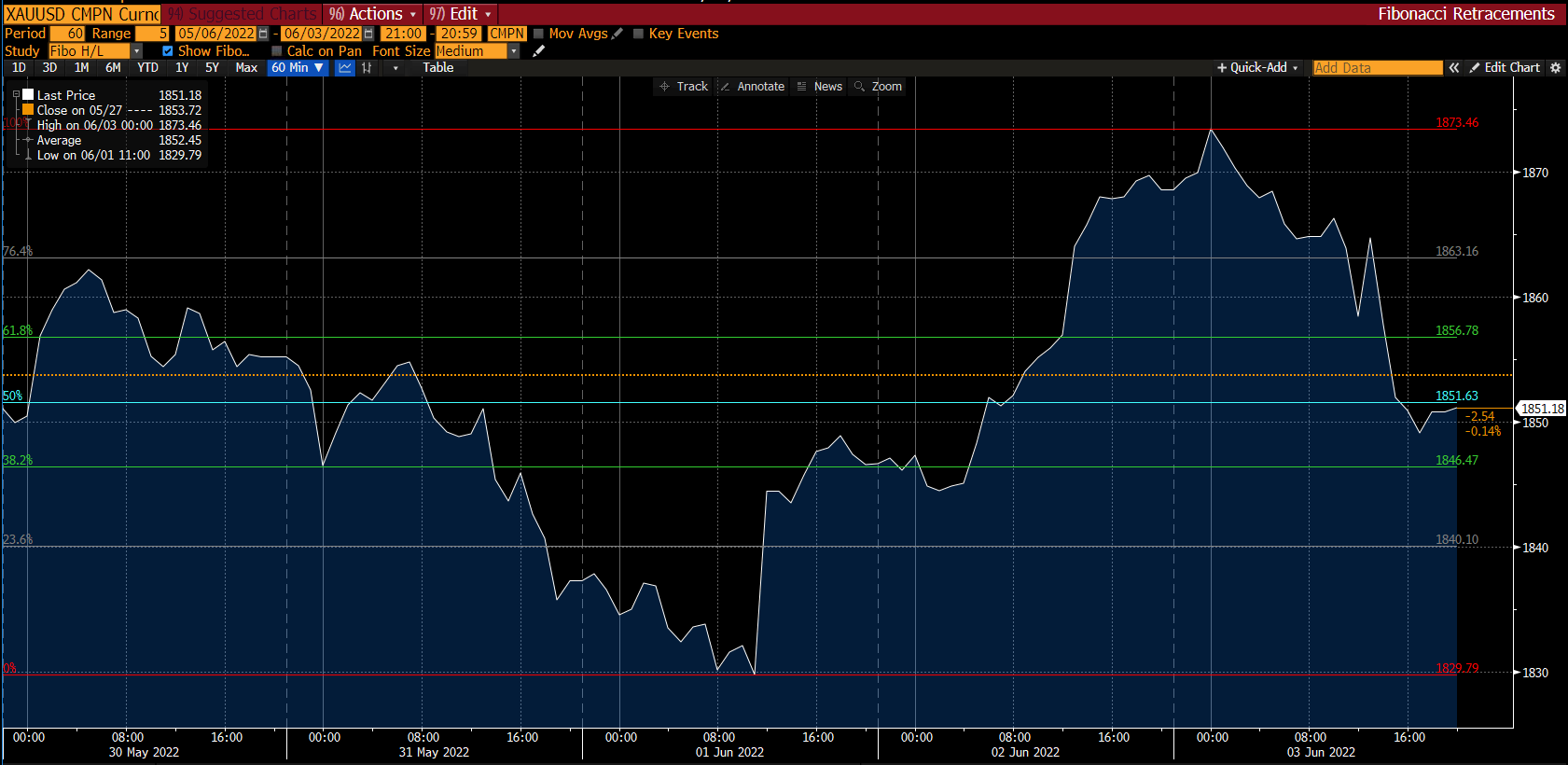Open chart settings gear icon
Screen dimensions: 1568x765
point(1555,68)
